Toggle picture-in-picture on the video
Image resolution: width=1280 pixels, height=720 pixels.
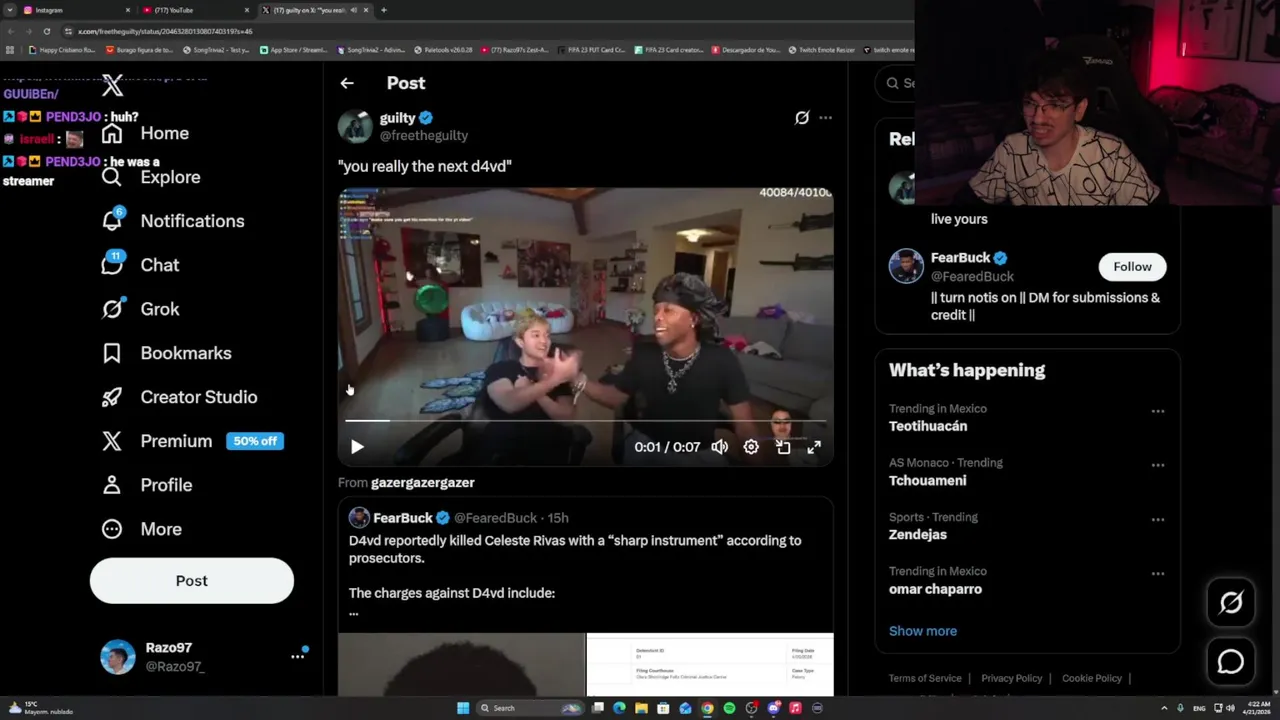[x=783, y=447]
